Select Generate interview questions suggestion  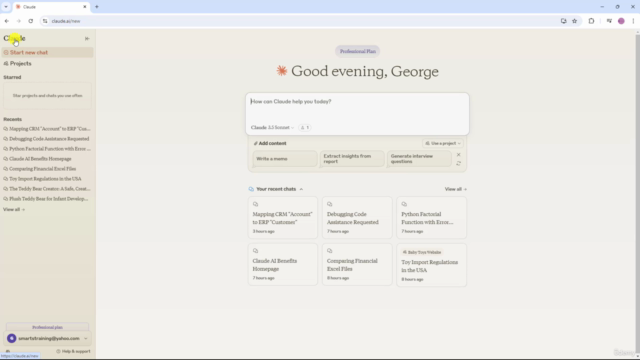[x=419, y=159]
